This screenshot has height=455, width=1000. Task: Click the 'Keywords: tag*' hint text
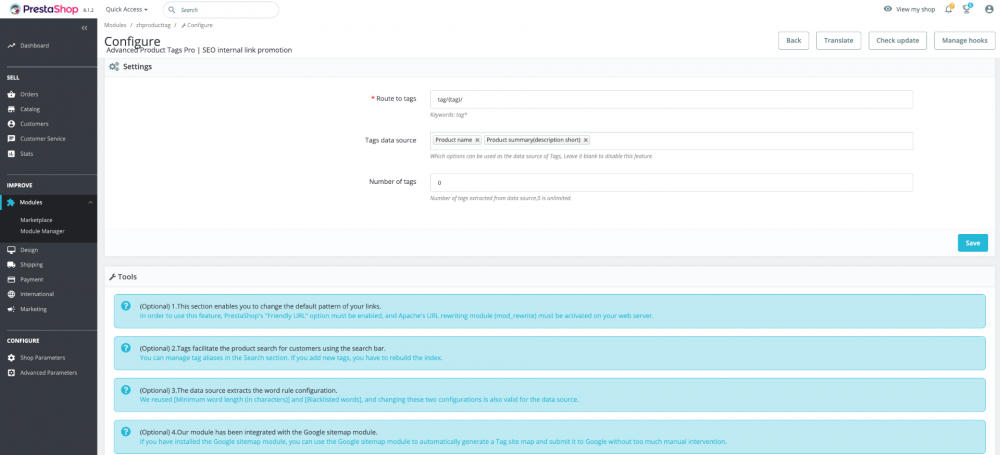(449, 115)
